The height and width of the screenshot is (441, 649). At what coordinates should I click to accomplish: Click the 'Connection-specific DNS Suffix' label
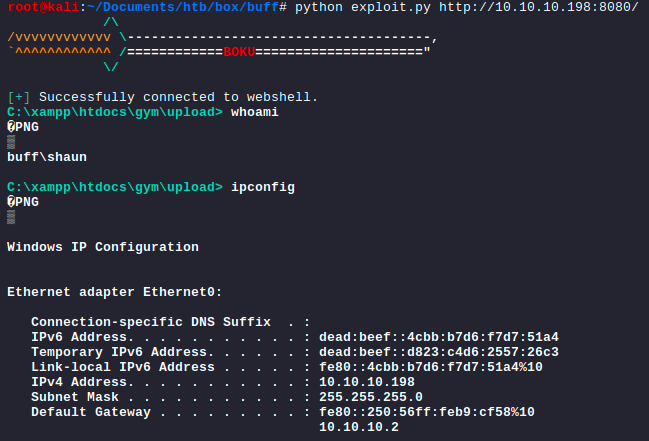point(150,322)
